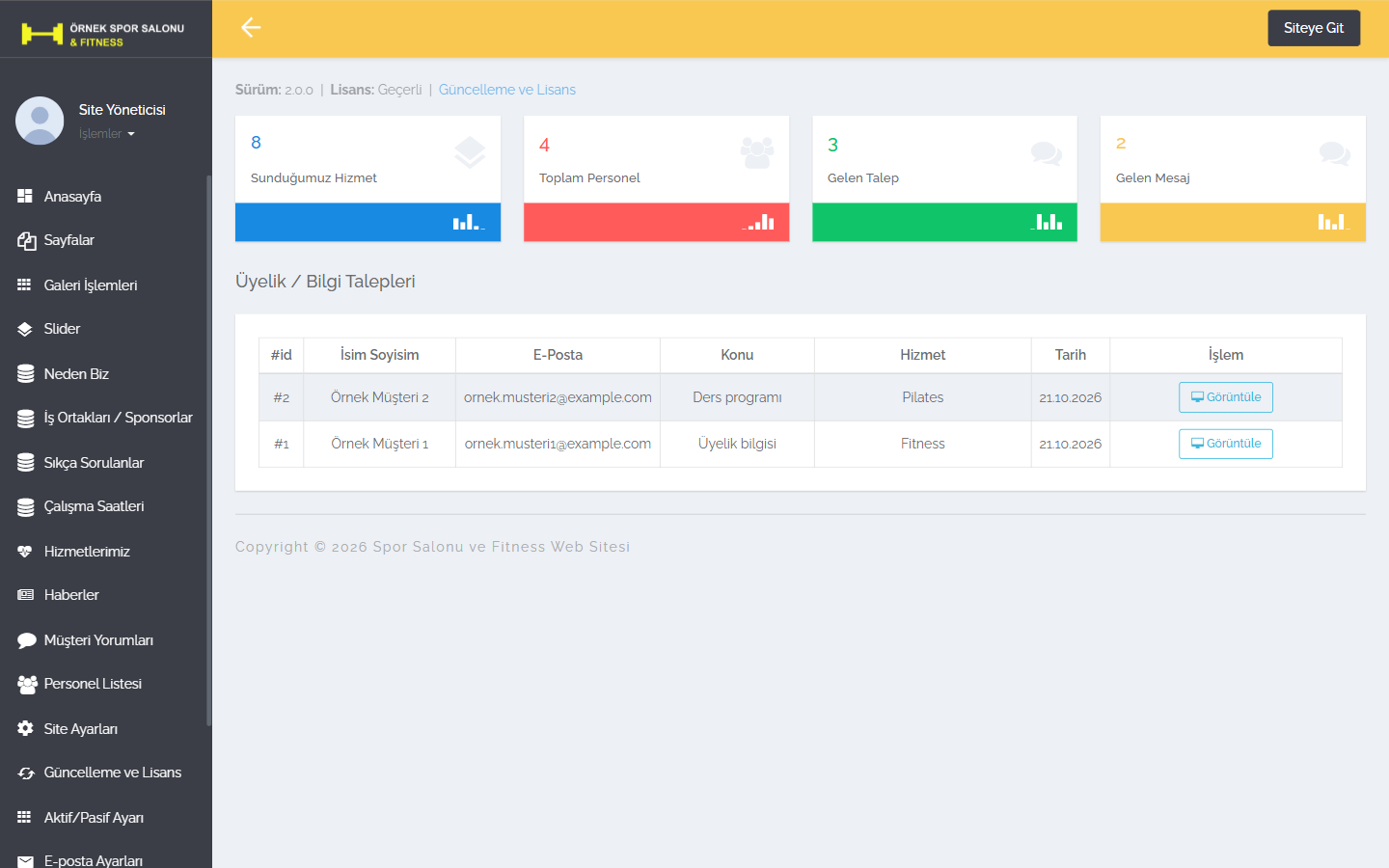This screenshot has width=1389, height=868.
Task: Click the bar chart icon on the green strip
Action: click(1046, 222)
